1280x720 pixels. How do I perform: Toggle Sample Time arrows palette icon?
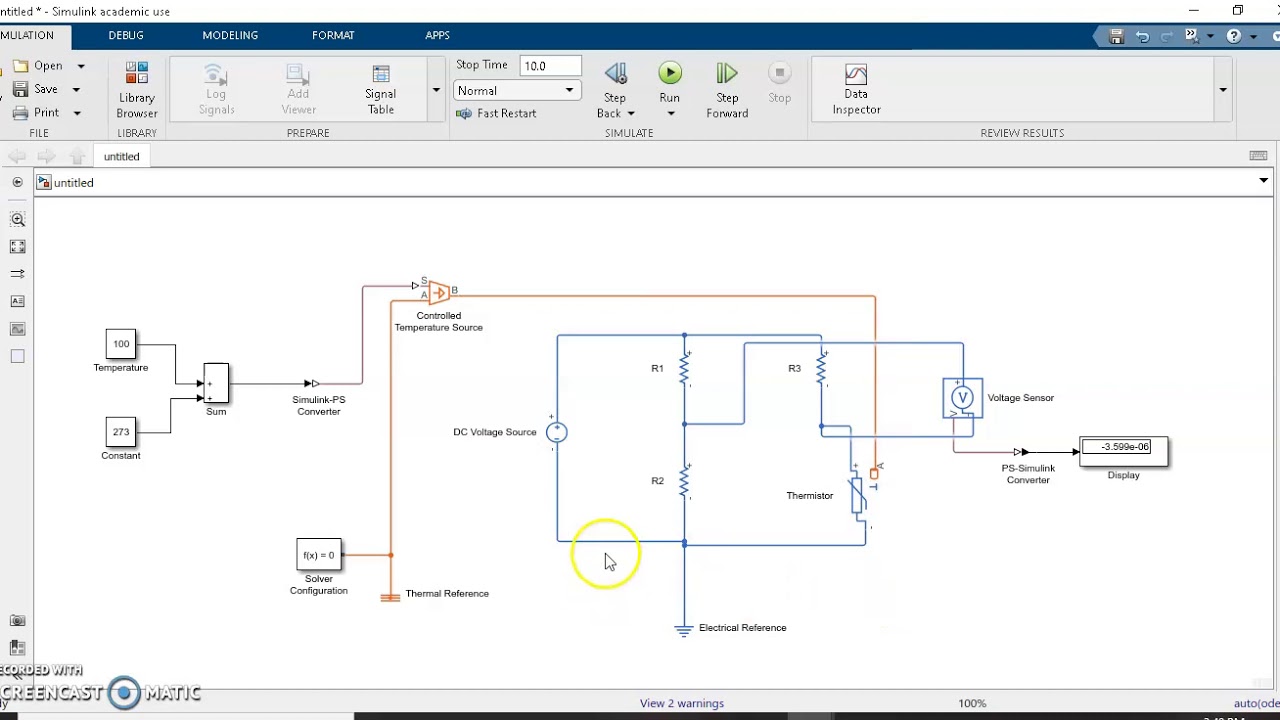pyautogui.click(x=17, y=273)
